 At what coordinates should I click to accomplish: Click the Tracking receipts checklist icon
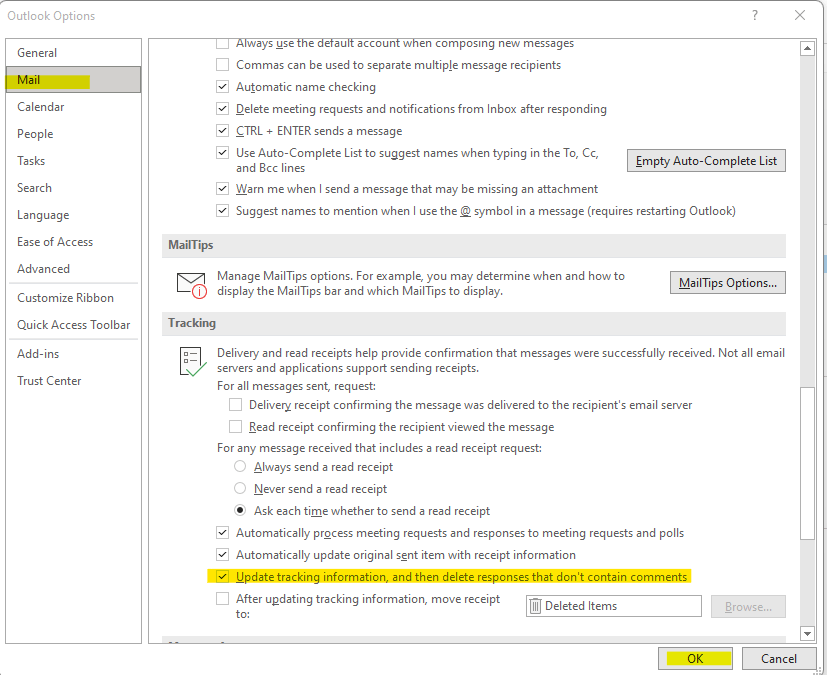[x=192, y=361]
